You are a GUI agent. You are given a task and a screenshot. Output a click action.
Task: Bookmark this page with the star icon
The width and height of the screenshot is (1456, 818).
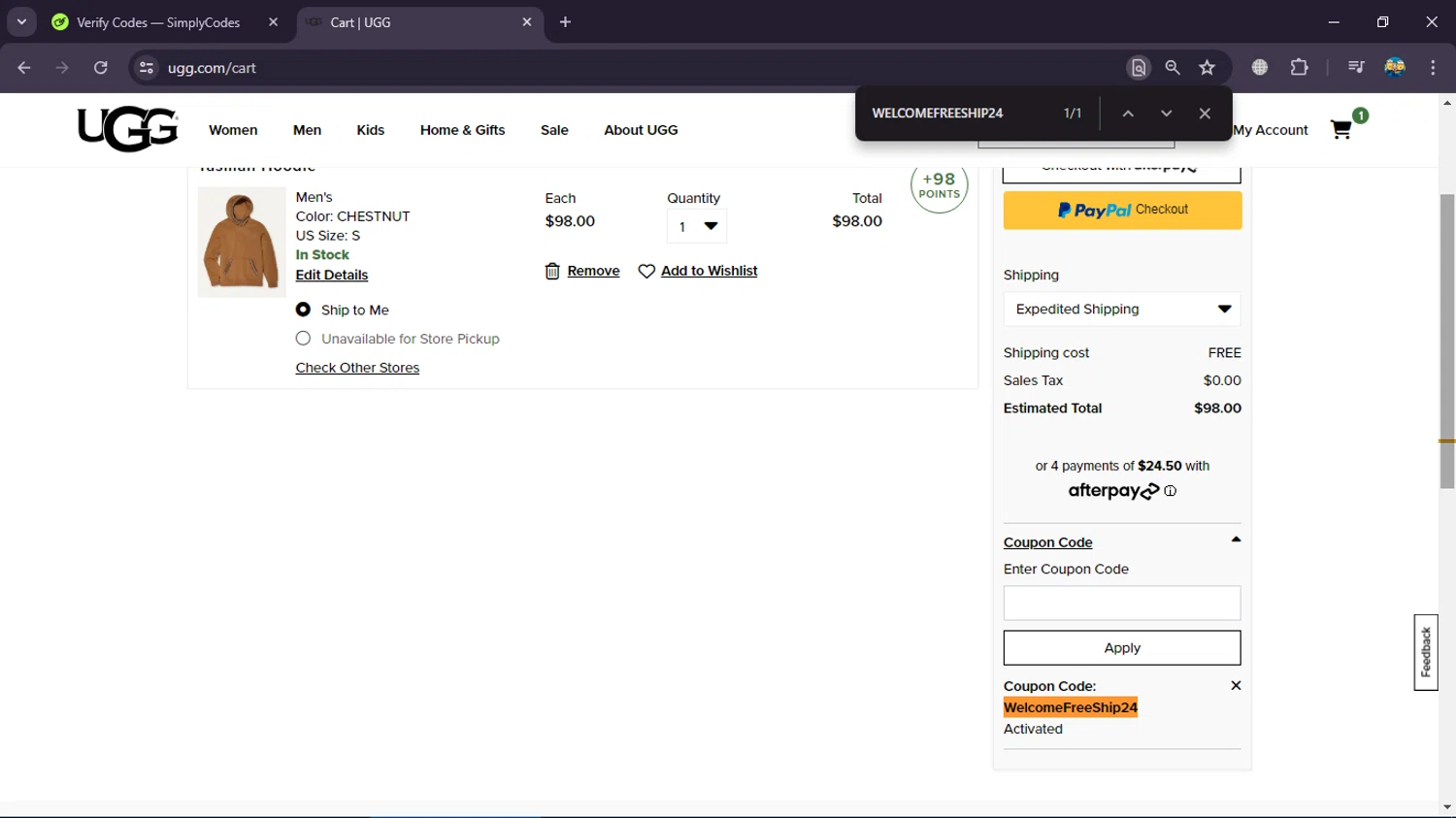point(1207,68)
